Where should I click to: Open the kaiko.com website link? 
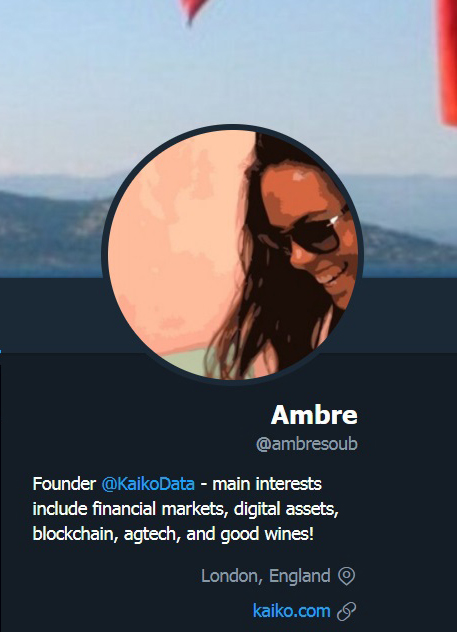click(291, 611)
